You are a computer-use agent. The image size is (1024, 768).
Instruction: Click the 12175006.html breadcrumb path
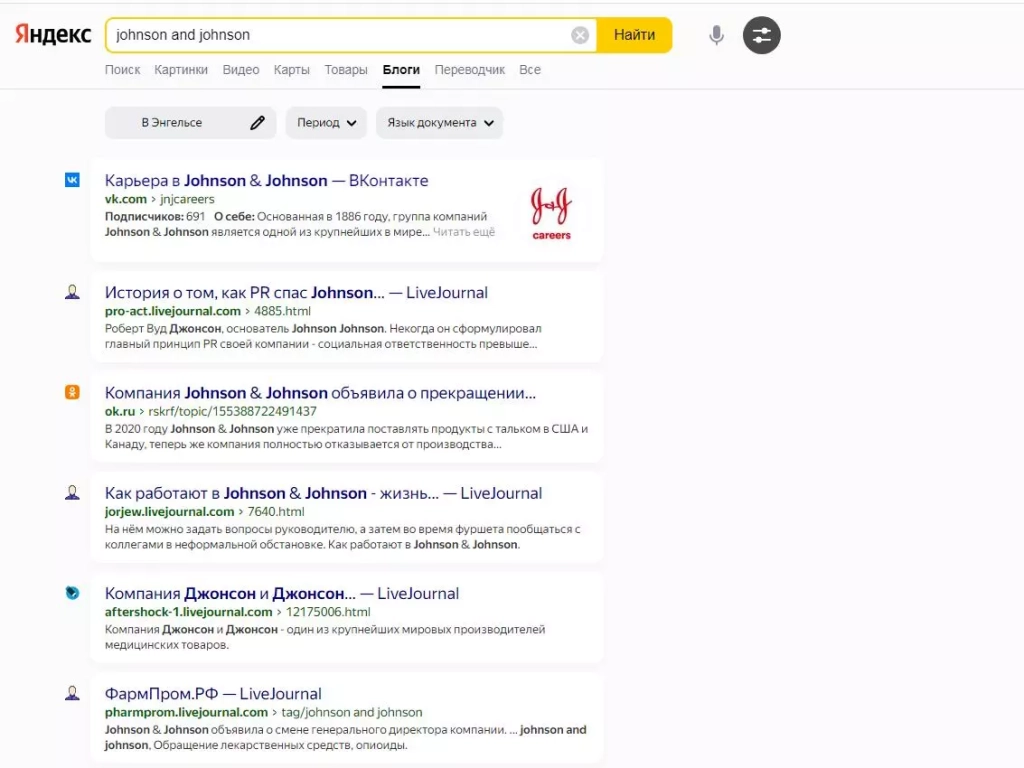point(328,612)
